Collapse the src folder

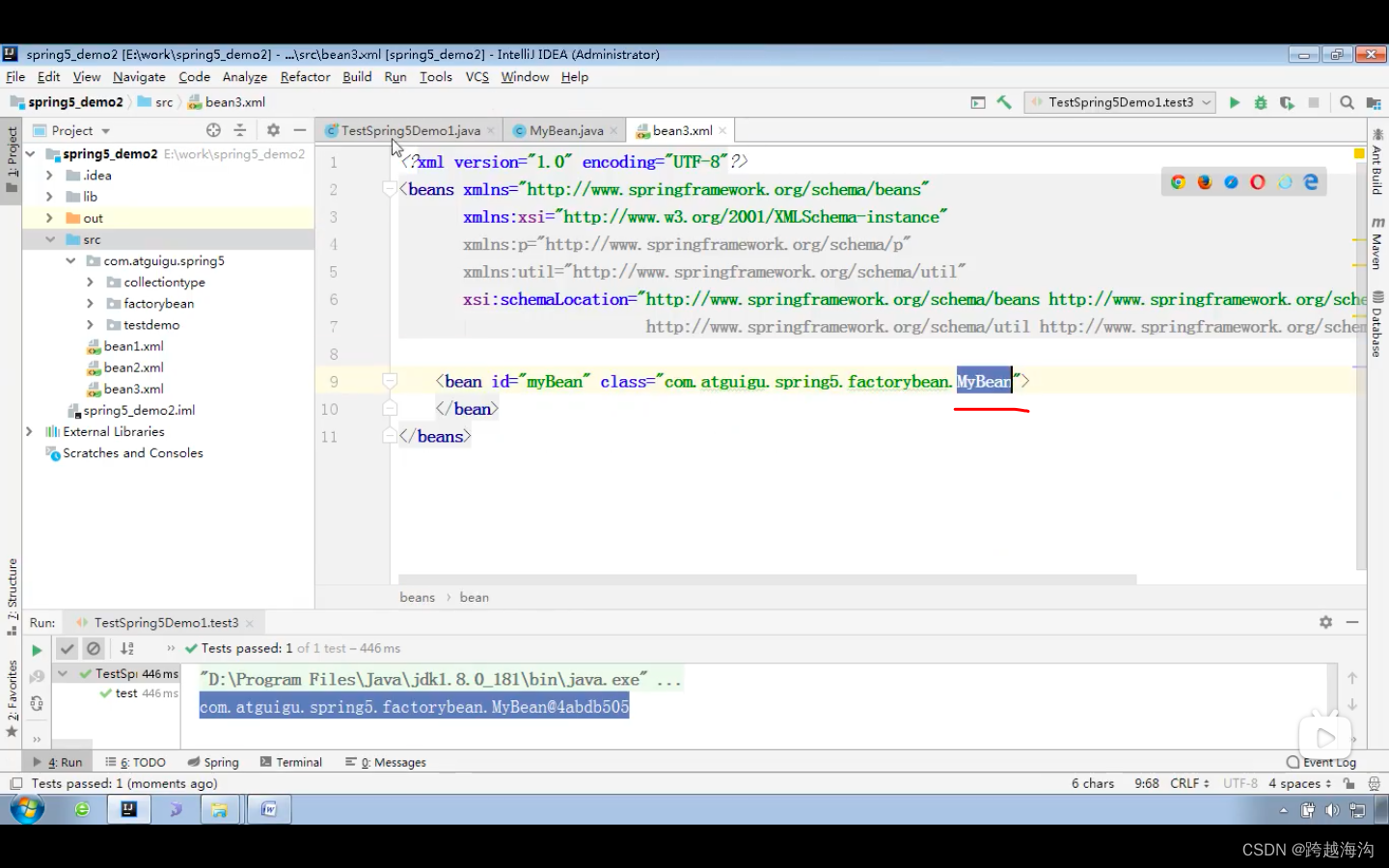(49, 239)
